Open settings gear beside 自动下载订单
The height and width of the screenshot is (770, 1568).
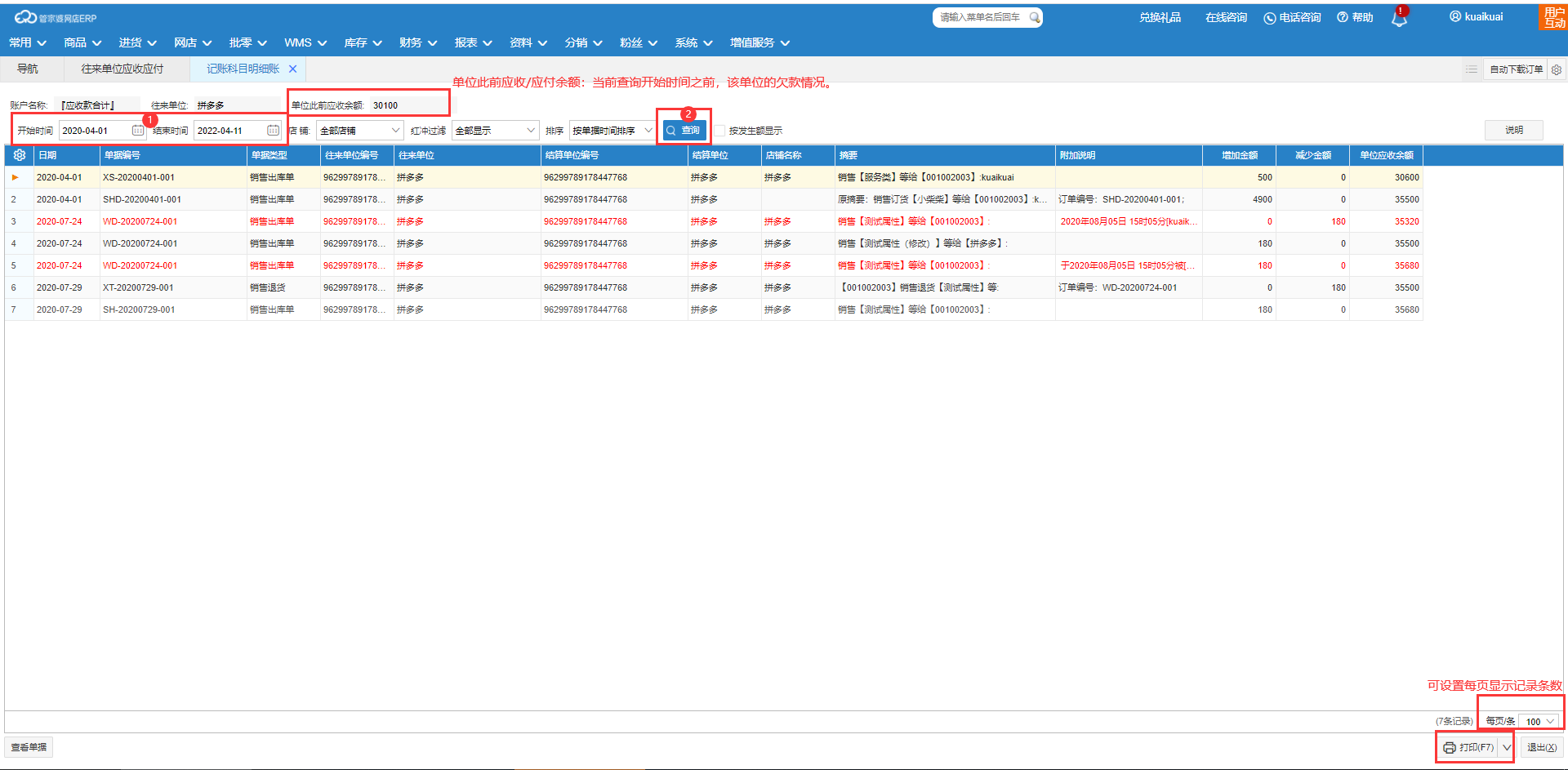(1557, 69)
